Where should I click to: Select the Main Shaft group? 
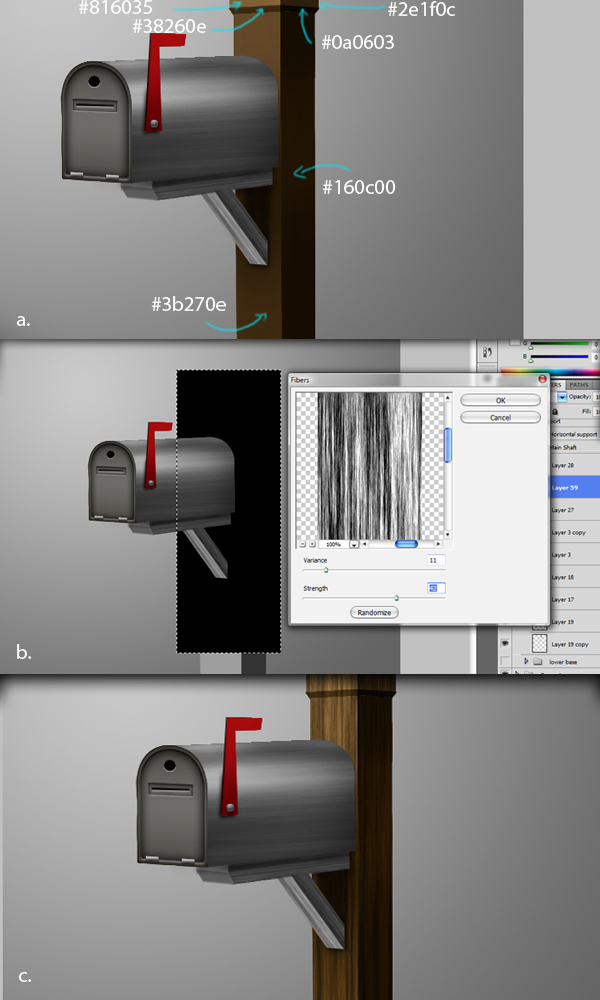click(x=574, y=447)
